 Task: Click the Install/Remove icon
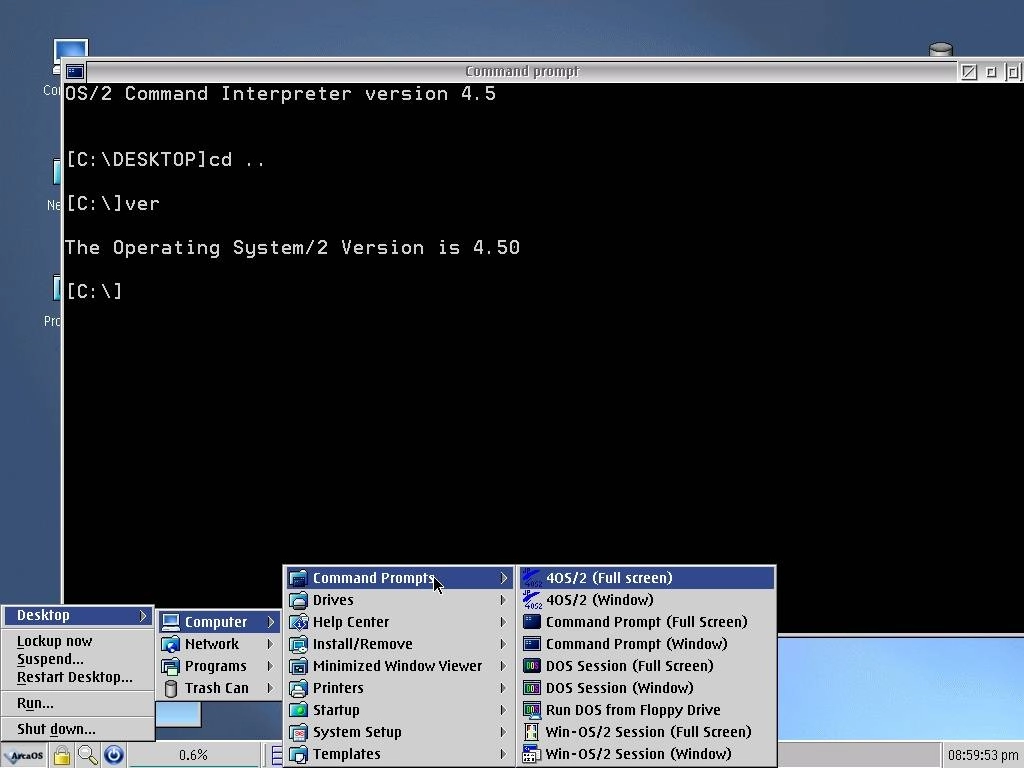(298, 645)
